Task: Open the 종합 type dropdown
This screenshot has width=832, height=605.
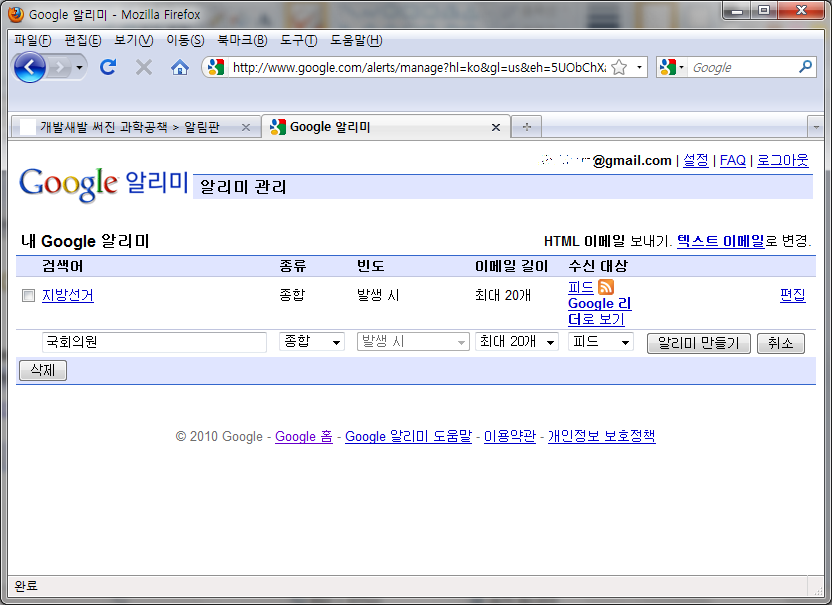Action: point(312,342)
